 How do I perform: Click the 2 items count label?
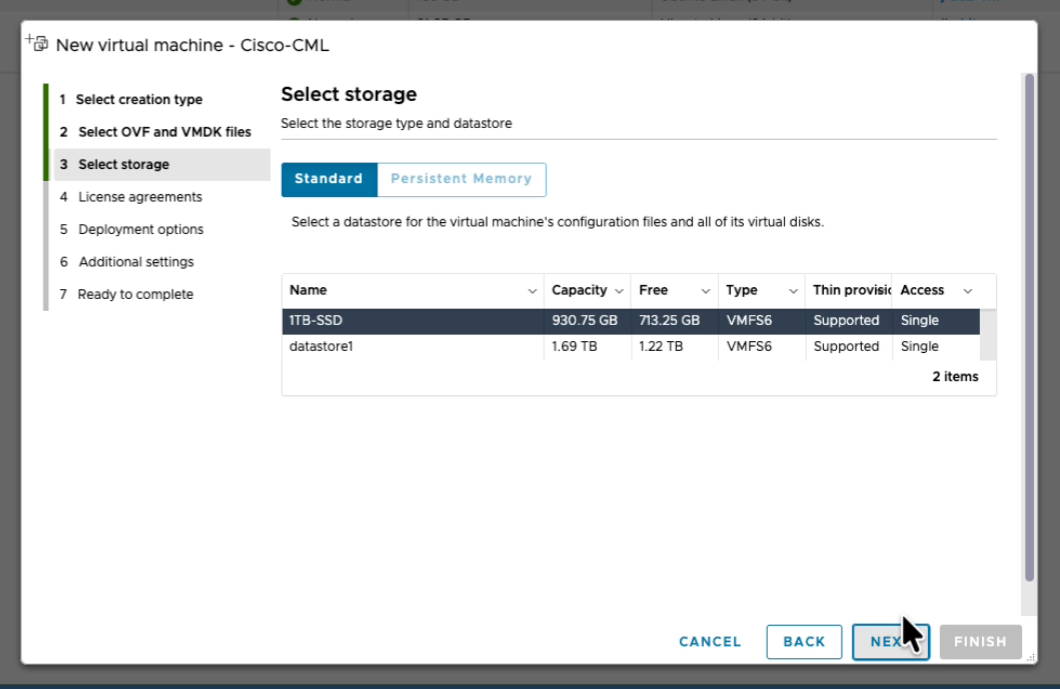(955, 377)
